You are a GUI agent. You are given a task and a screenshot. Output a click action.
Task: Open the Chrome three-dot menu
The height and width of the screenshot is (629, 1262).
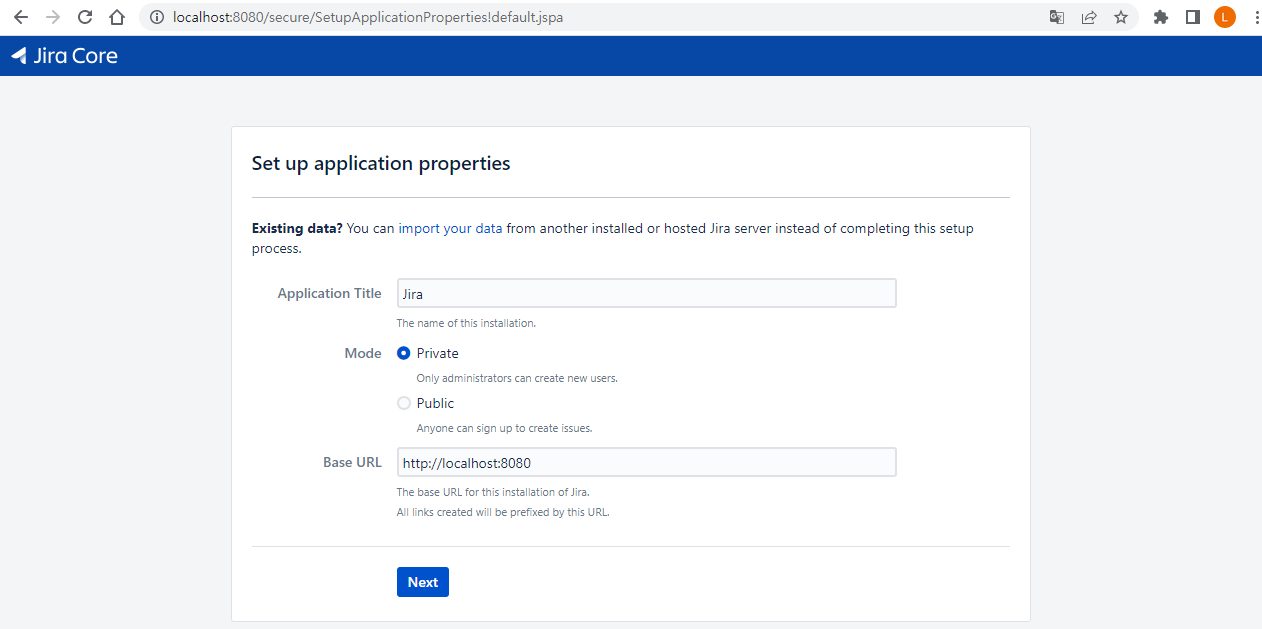coord(1256,17)
